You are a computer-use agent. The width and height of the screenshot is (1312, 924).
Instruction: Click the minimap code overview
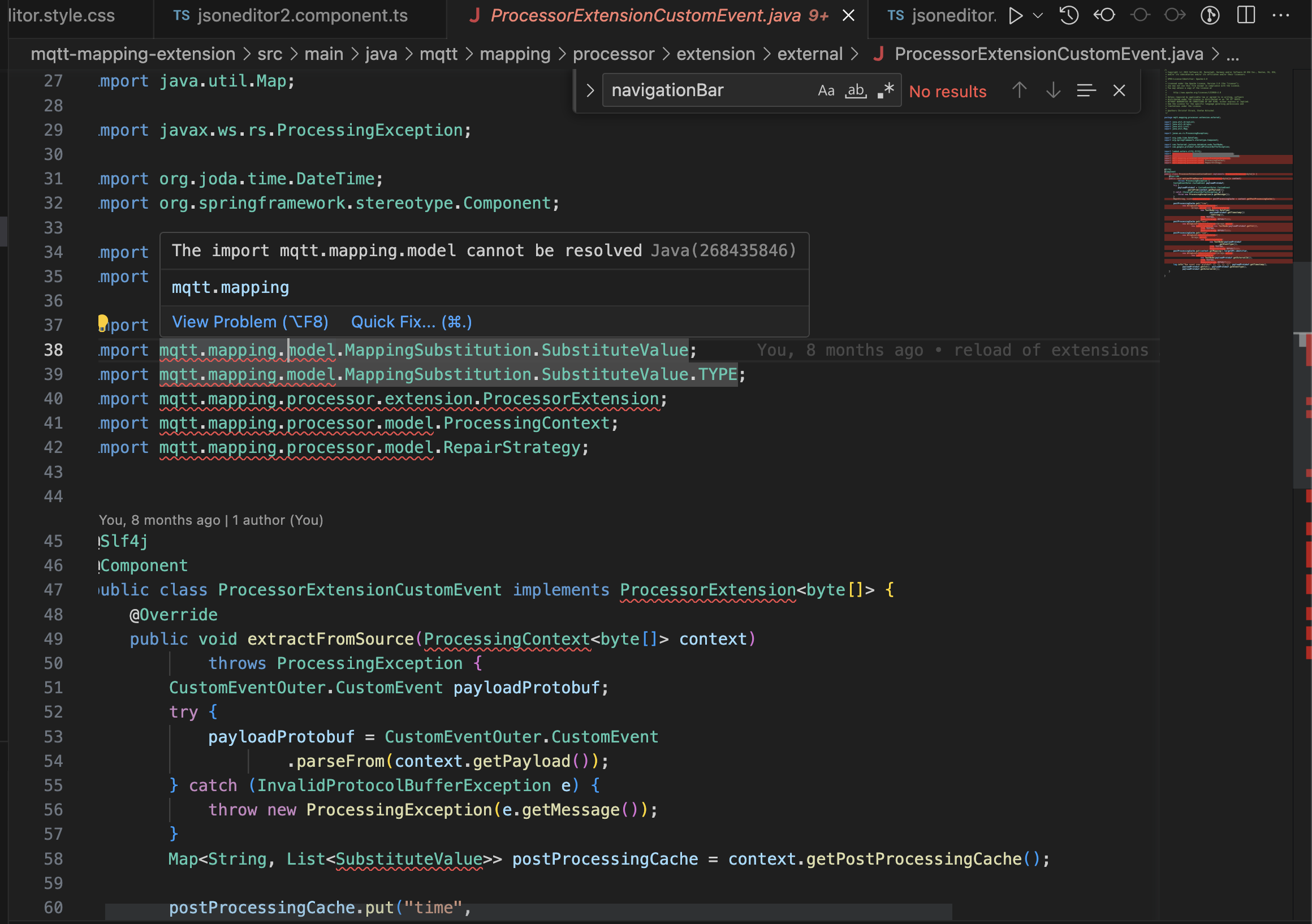pos(1227,173)
